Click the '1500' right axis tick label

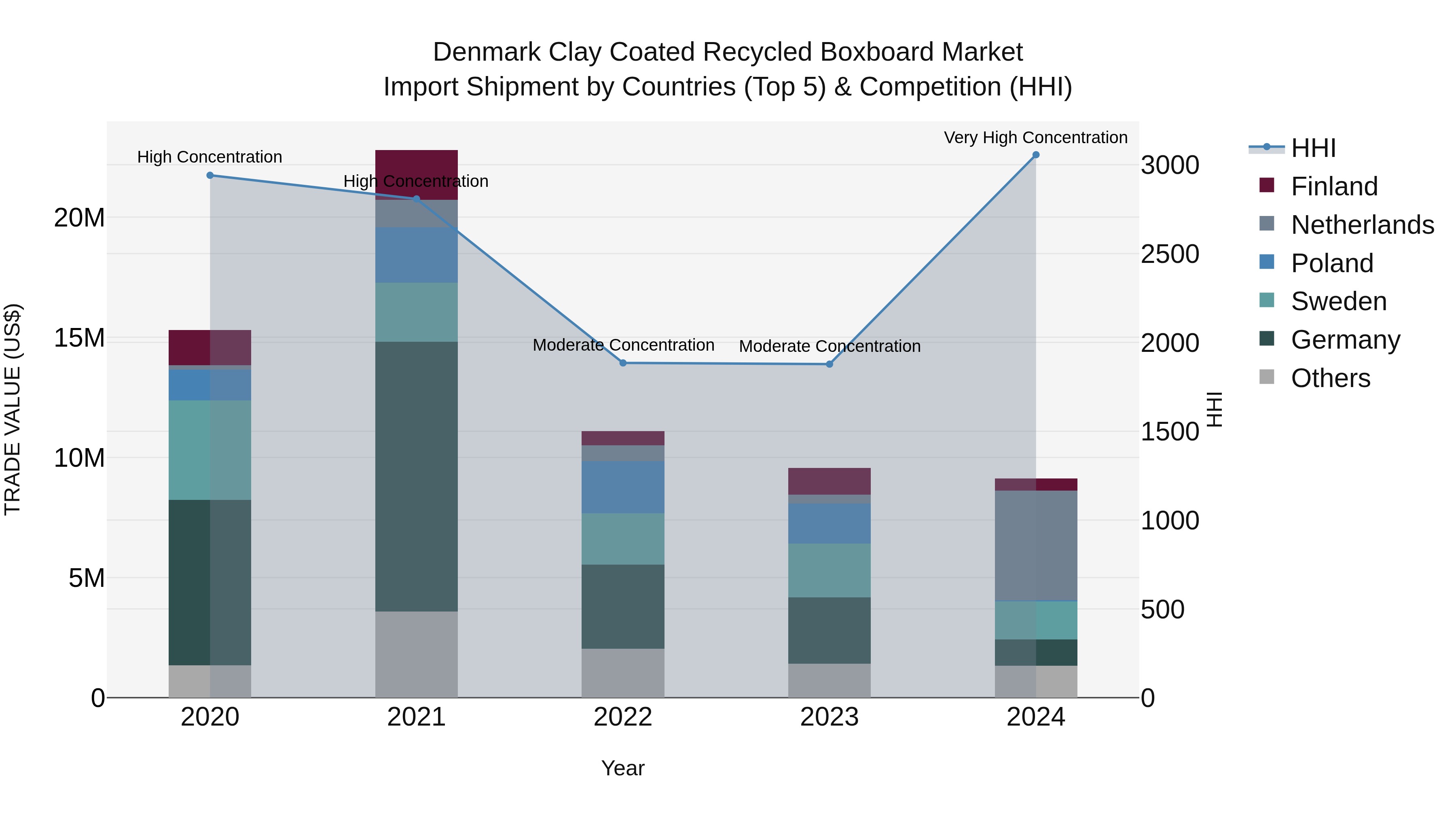point(1170,431)
